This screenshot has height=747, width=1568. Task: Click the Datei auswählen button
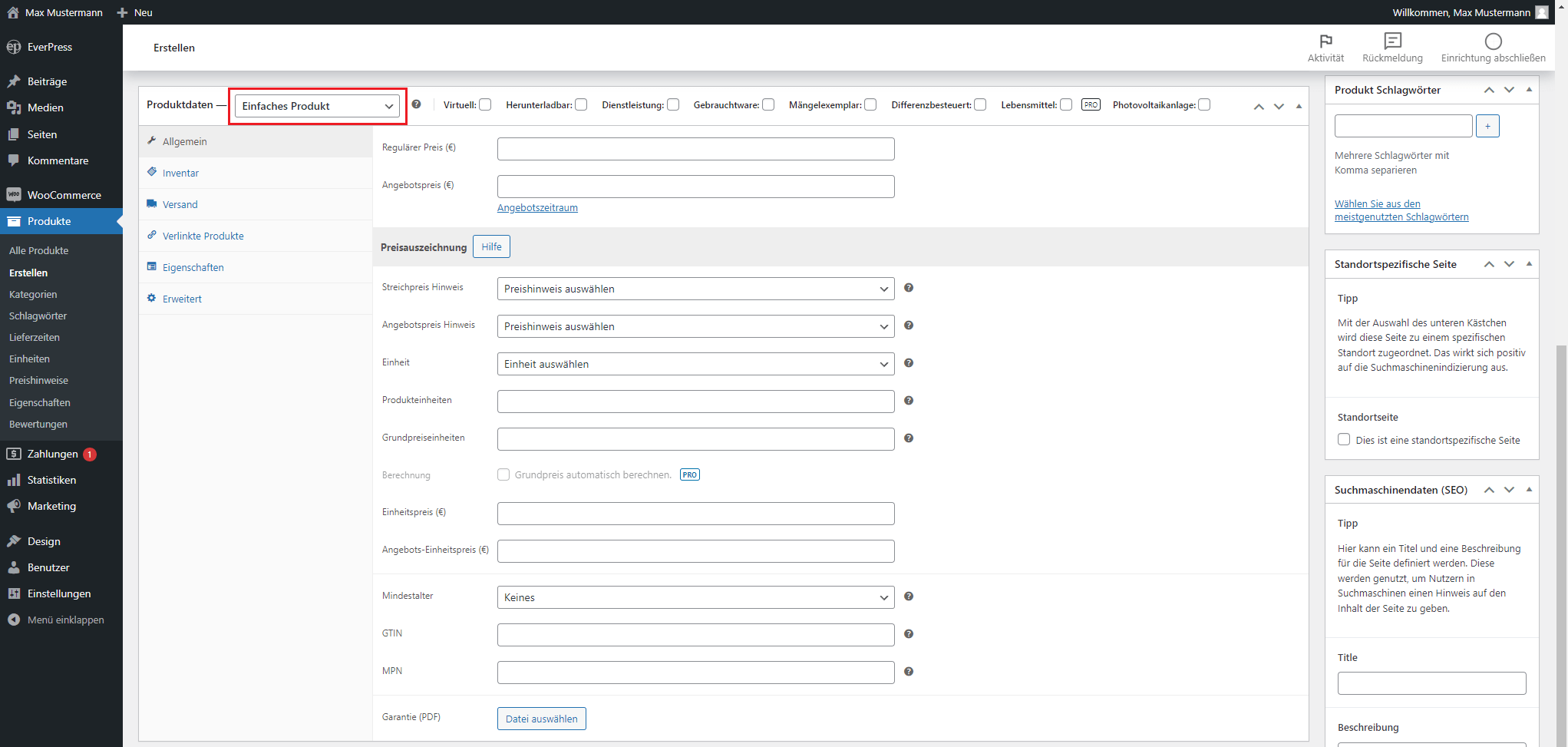pyautogui.click(x=541, y=719)
